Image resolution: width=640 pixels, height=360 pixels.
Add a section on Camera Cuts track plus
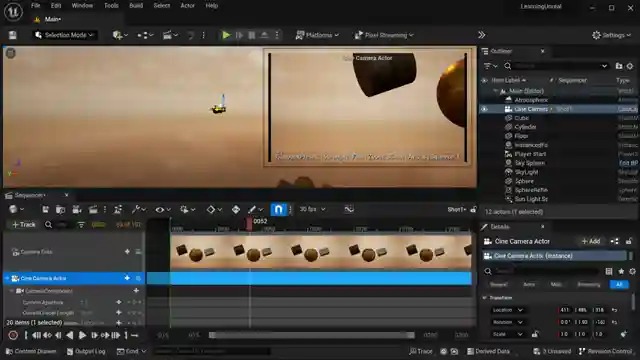tap(127, 252)
